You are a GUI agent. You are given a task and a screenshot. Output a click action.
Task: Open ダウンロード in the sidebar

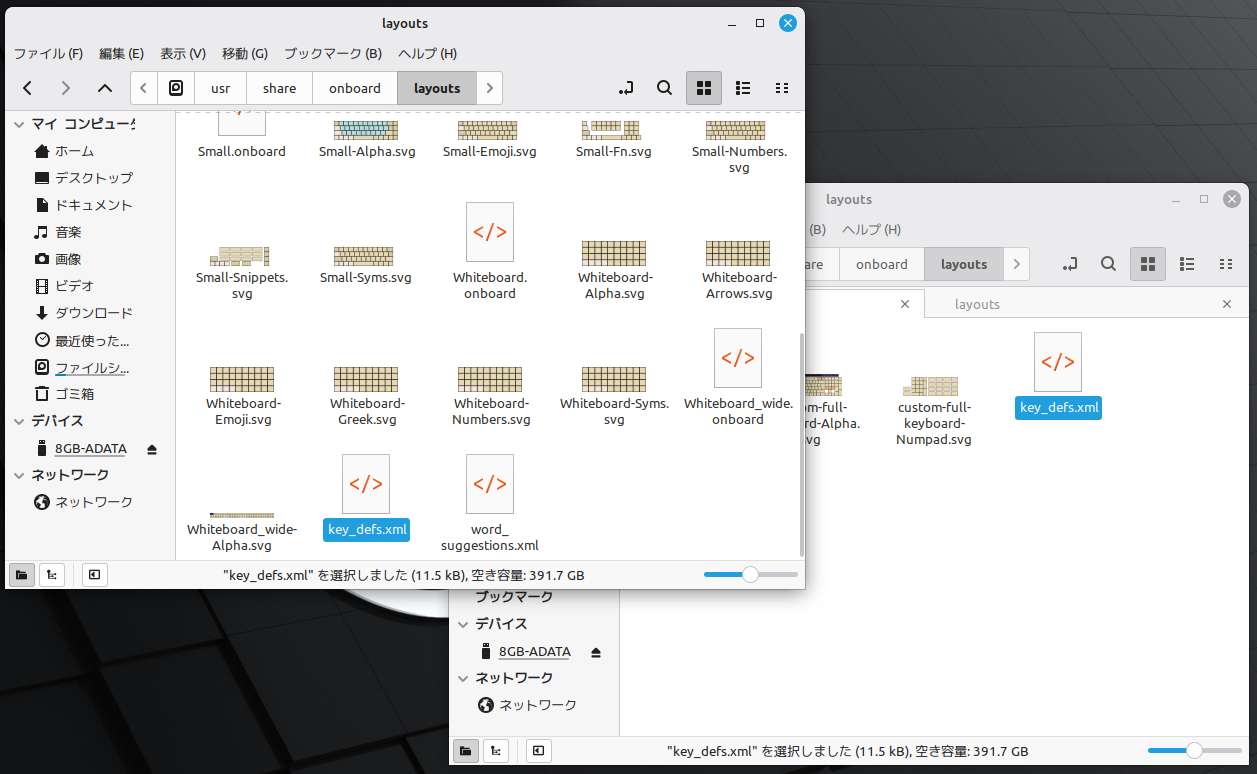pyautogui.click(x=93, y=313)
